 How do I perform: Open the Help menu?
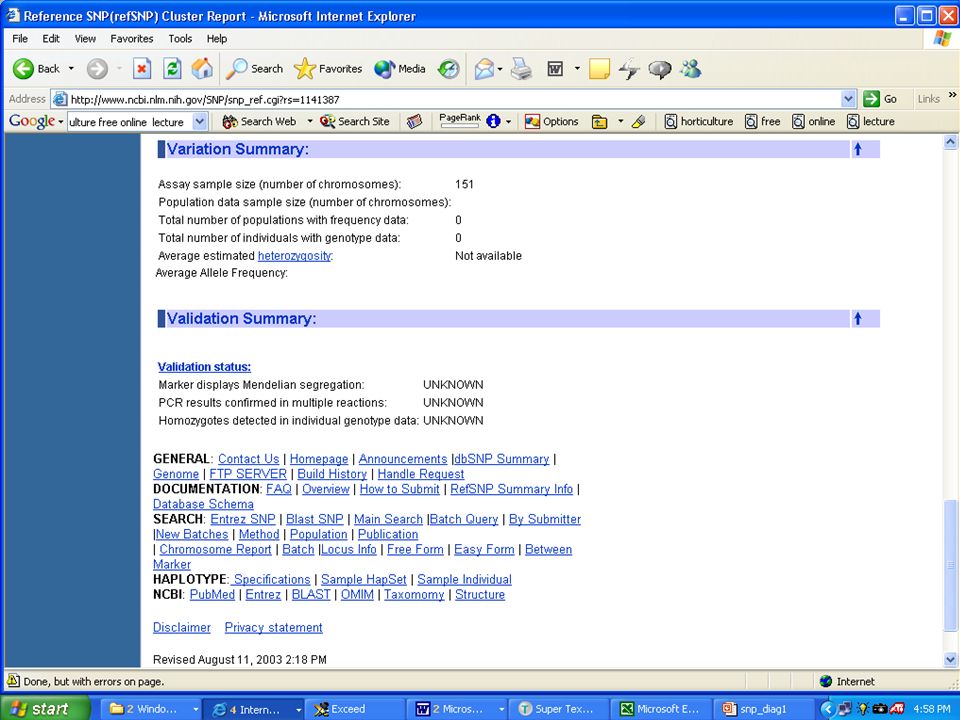217,39
